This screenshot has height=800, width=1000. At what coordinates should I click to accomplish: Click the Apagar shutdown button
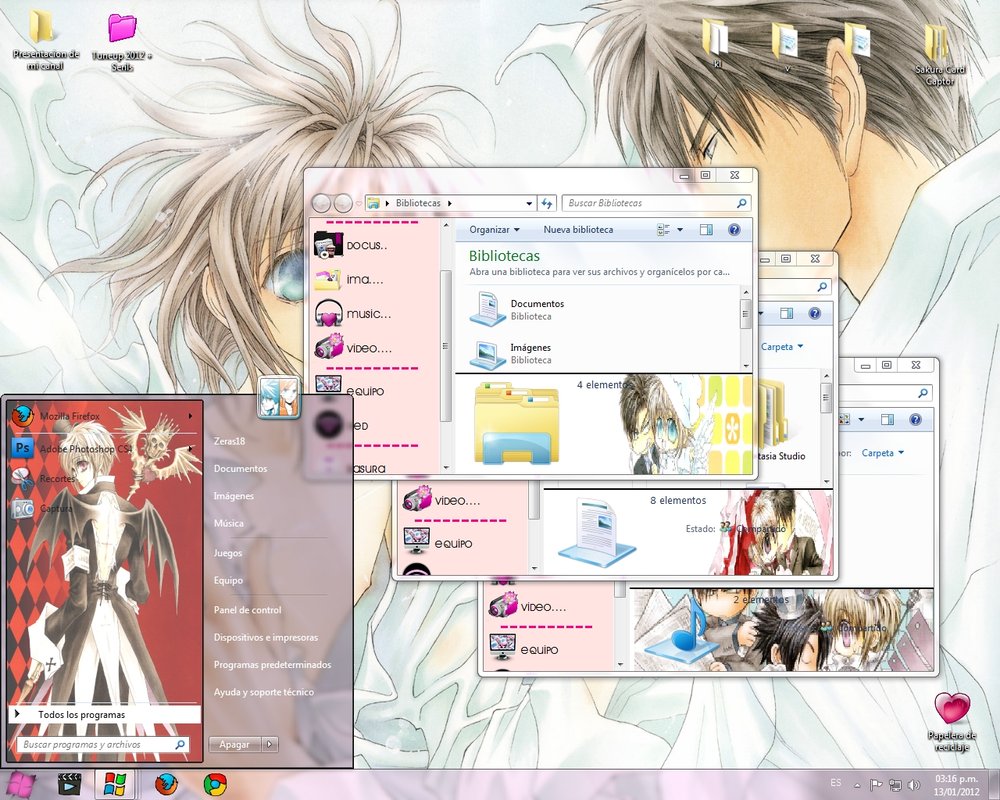click(234, 744)
